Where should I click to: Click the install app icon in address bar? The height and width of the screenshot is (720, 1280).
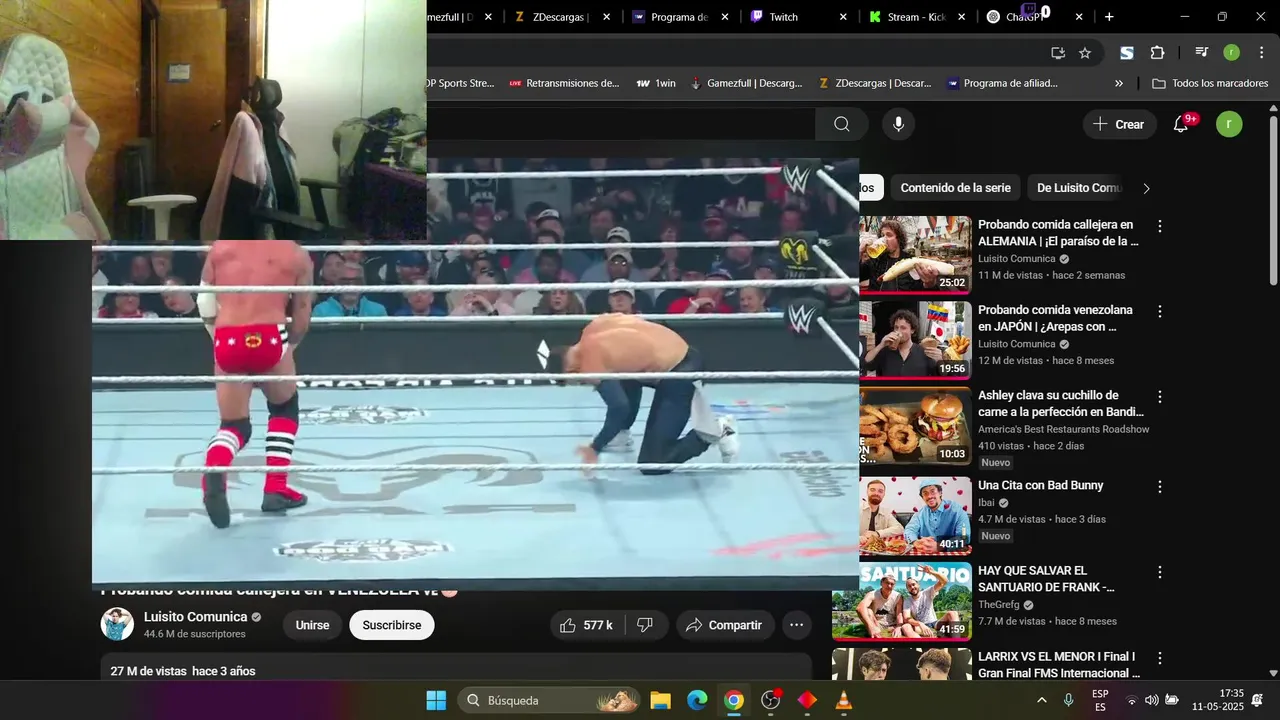[1058, 53]
